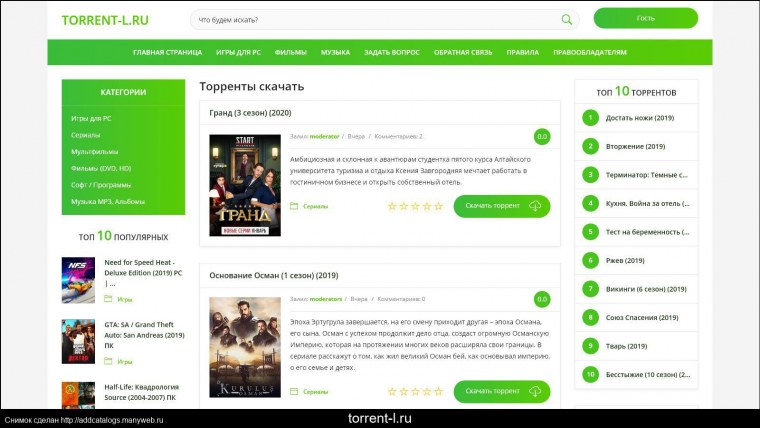Click the 0.0 rating badge on Осман
Image resolution: width=760 pixels, height=428 pixels.
[542, 299]
